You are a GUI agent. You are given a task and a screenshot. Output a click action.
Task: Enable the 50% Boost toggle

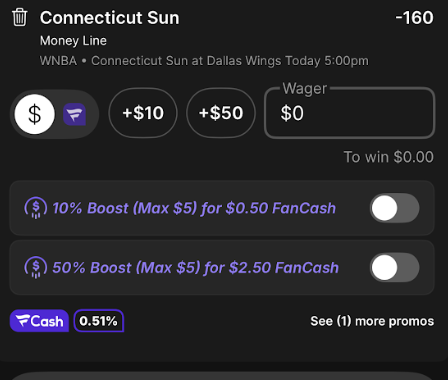(x=395, y=268)
